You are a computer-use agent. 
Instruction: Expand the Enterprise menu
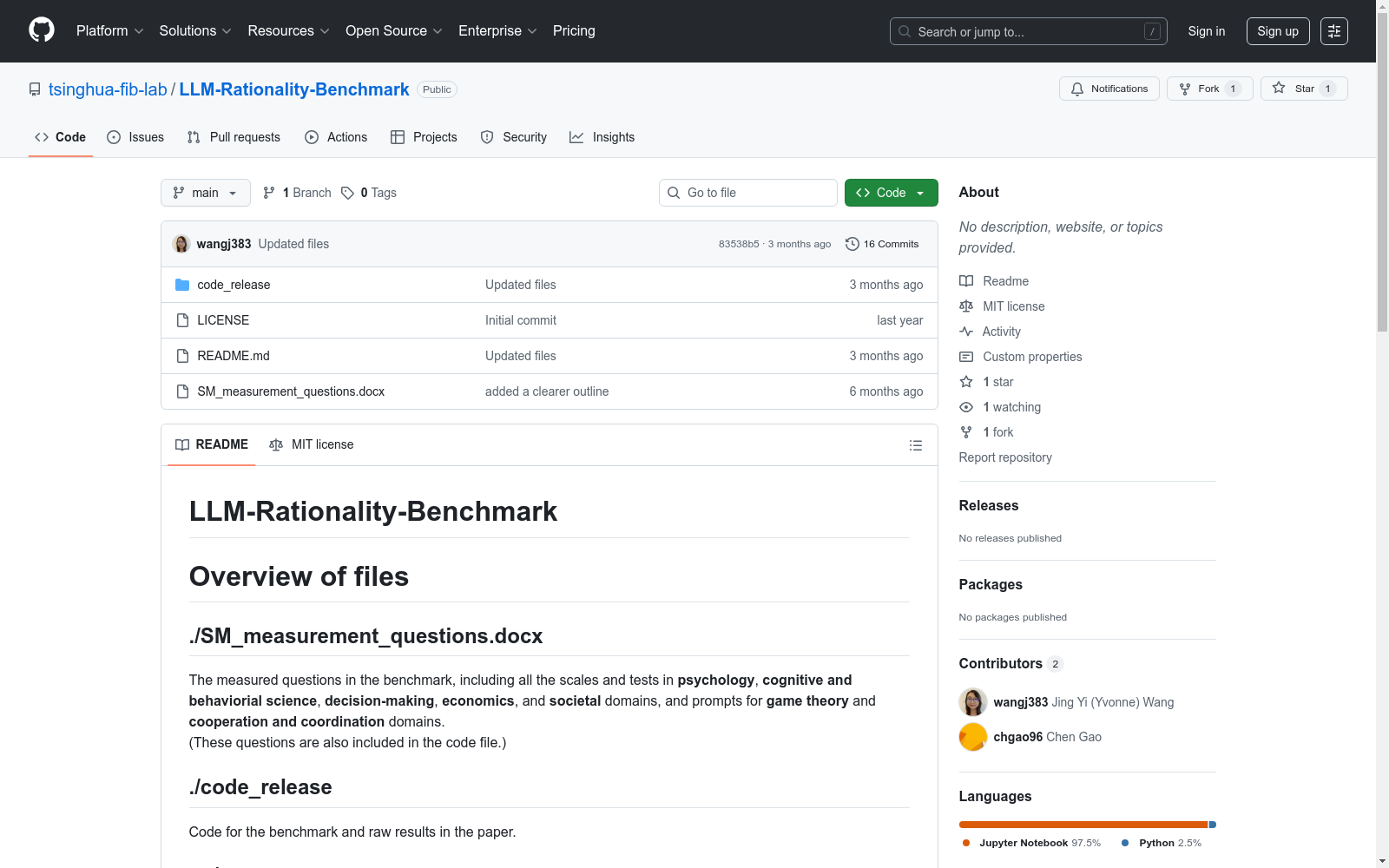497,30
